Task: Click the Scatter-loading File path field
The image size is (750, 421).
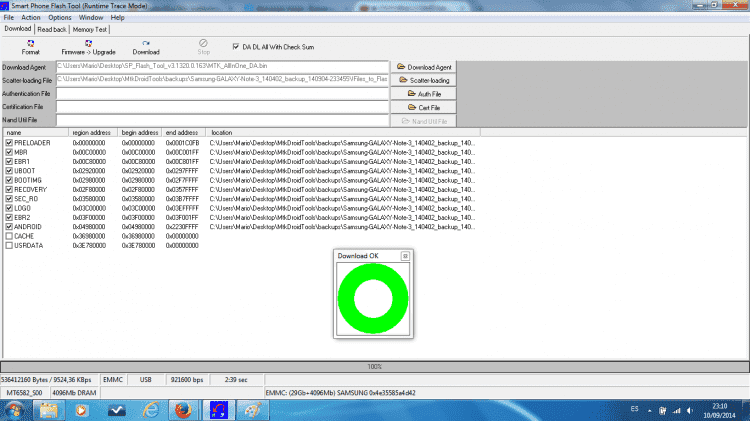Action: (222, 79)
